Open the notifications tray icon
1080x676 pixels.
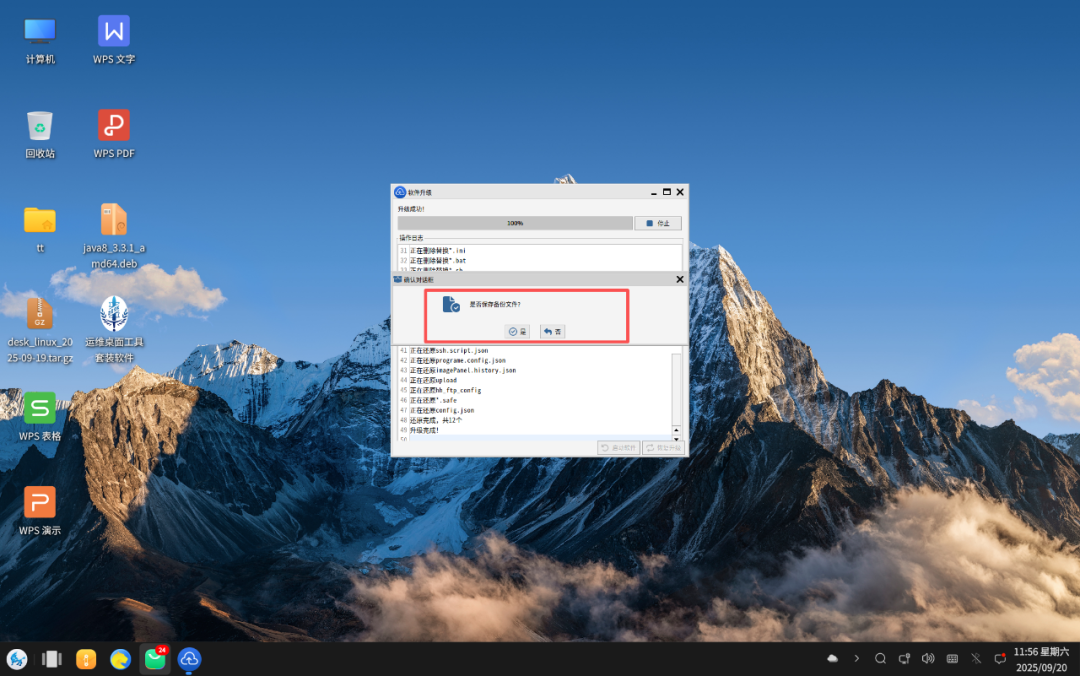[1000, 659]
